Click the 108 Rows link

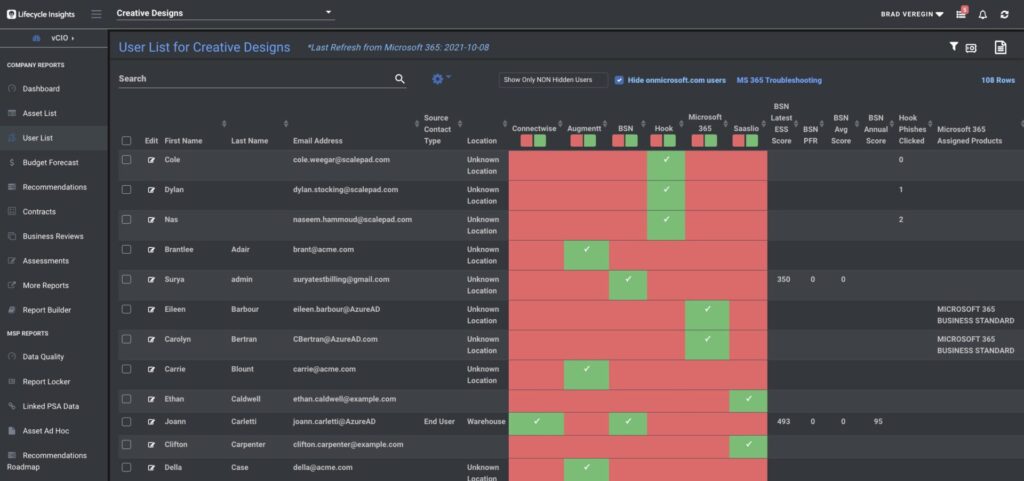[998, 80]
